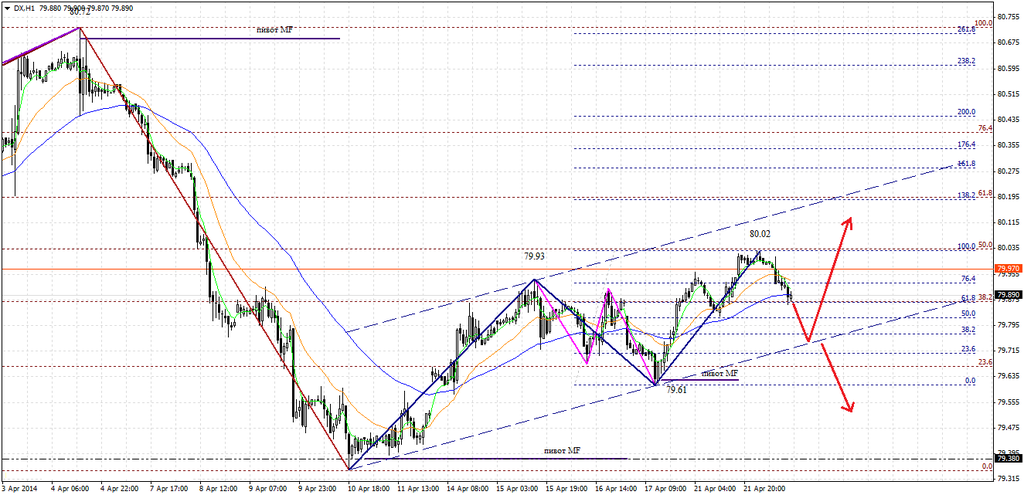Image resolution: width=1024 pixels, height=495 pixels.
Task: Click the 7 Apr 17:00 time label
Action: (x=170, y=488)
